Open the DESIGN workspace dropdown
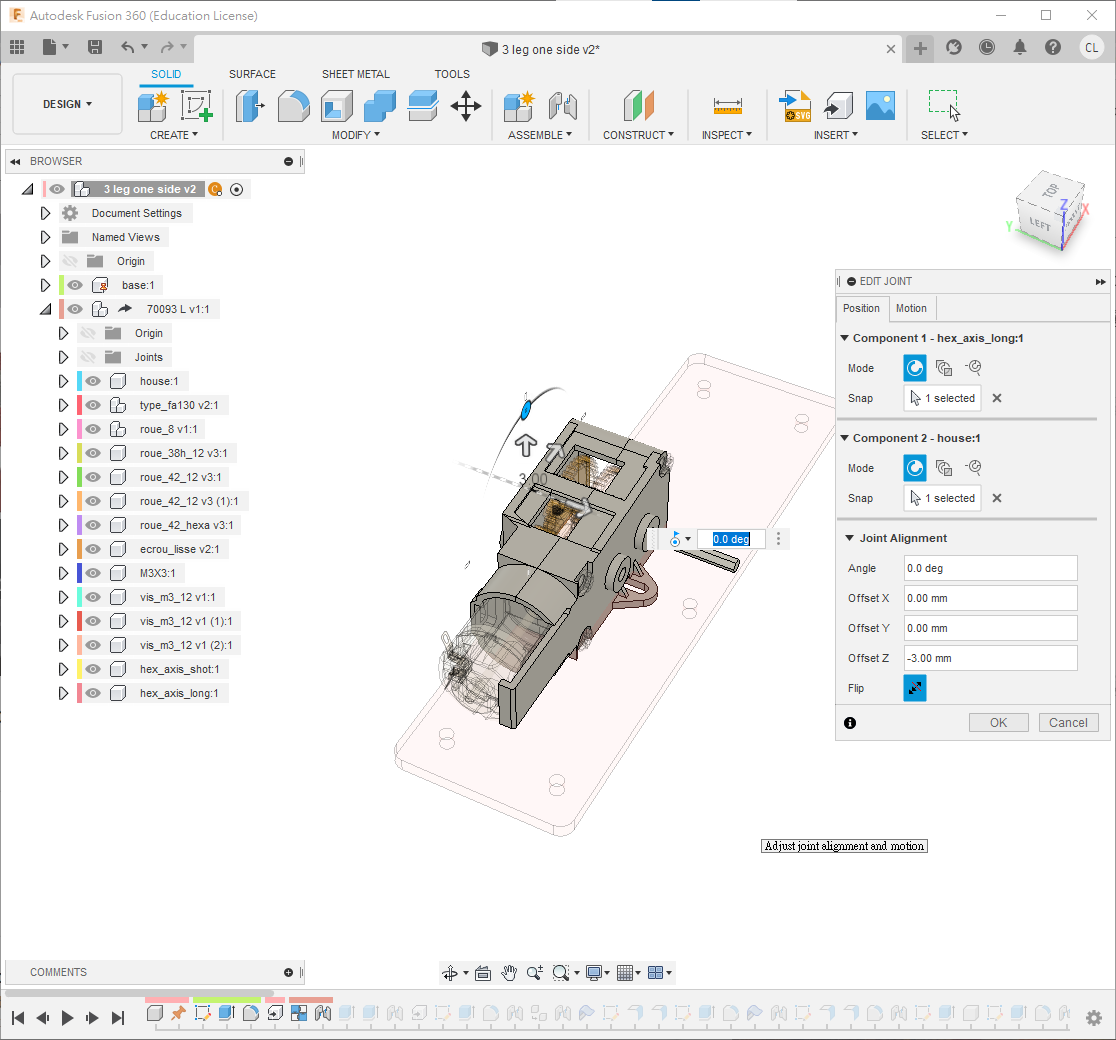The image size is (1116, 1040). coord(67,104)
